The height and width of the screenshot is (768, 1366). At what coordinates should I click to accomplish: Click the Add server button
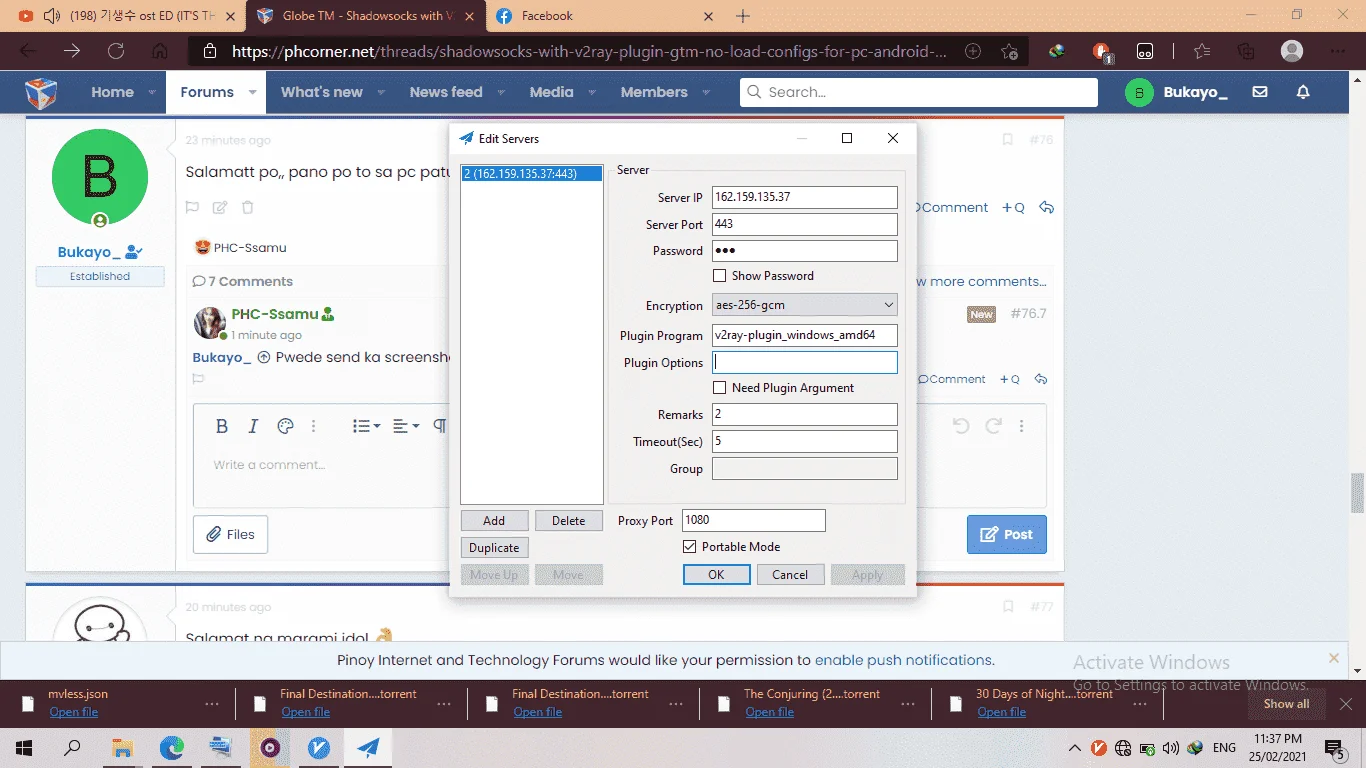click(x=494, y=521)
